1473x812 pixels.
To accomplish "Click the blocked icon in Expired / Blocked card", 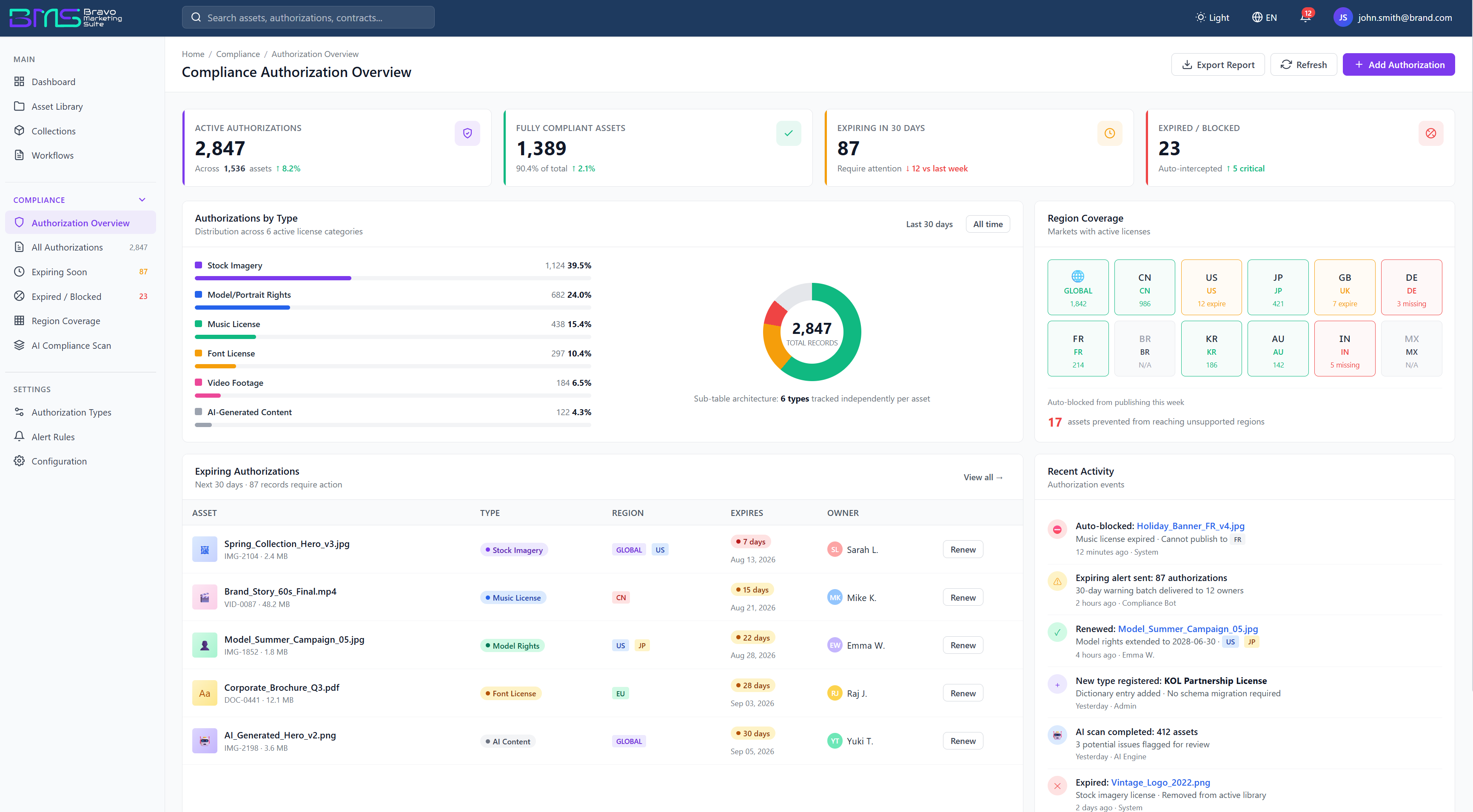I will click(1431, 133).
